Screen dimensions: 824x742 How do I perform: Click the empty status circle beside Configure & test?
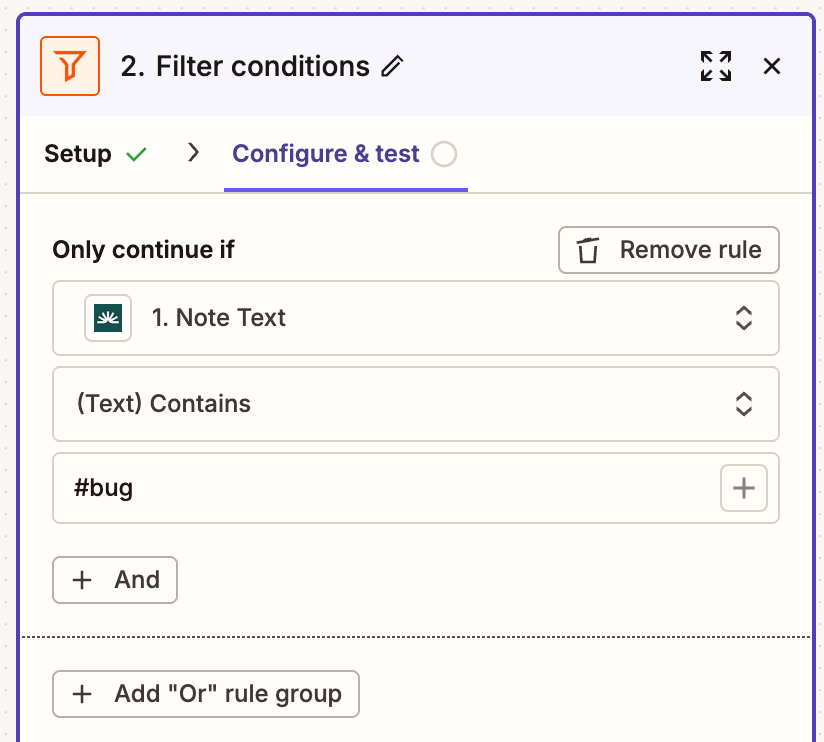coord(443,154)
